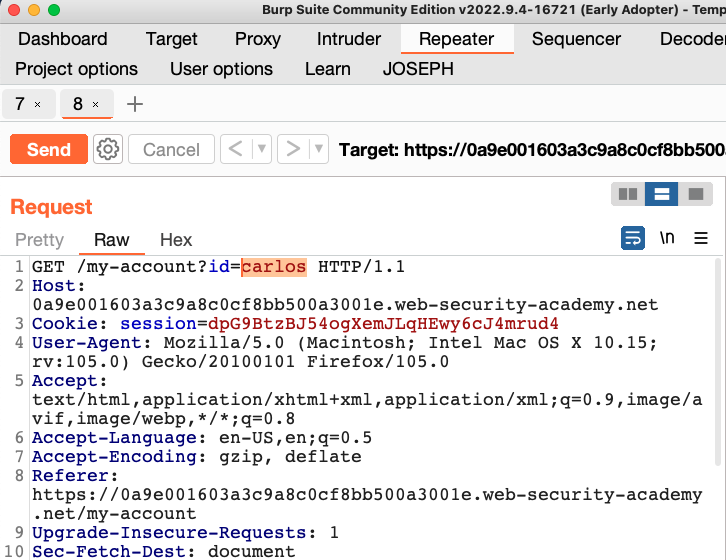Click the Request panel heading
The image size is (726, 560).
(51, 207)
